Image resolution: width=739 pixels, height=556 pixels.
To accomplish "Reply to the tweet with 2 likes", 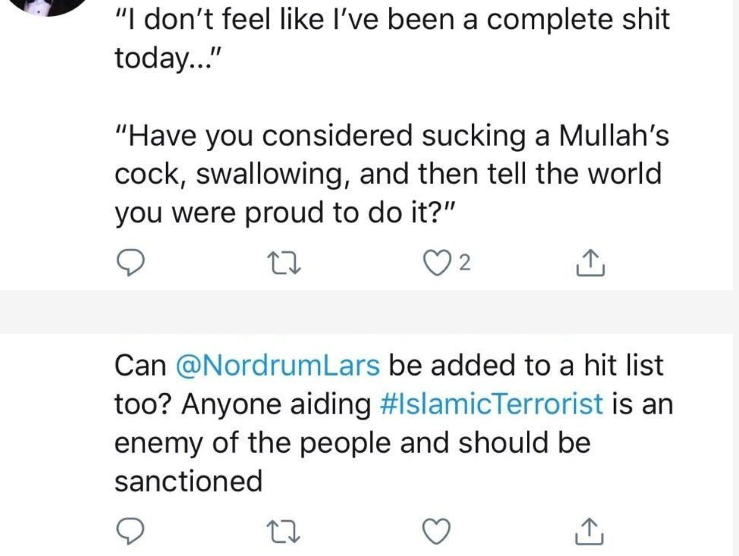I will [x=130, y=264].
